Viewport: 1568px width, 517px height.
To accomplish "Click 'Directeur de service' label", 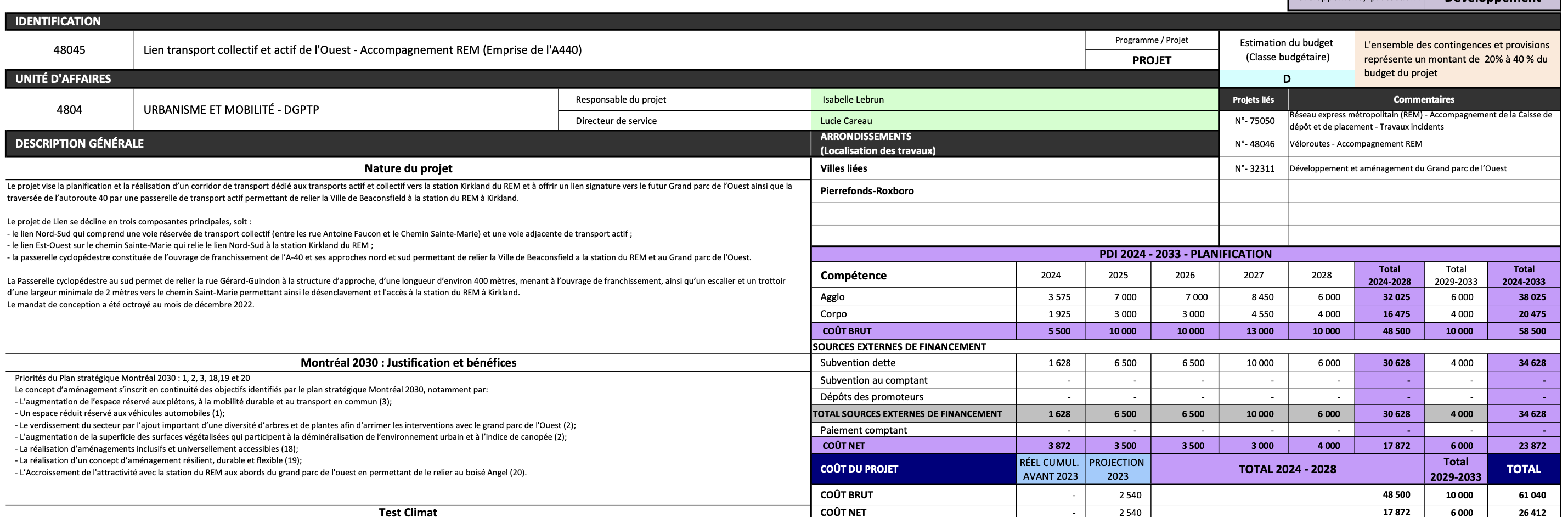I will [616, 121].
